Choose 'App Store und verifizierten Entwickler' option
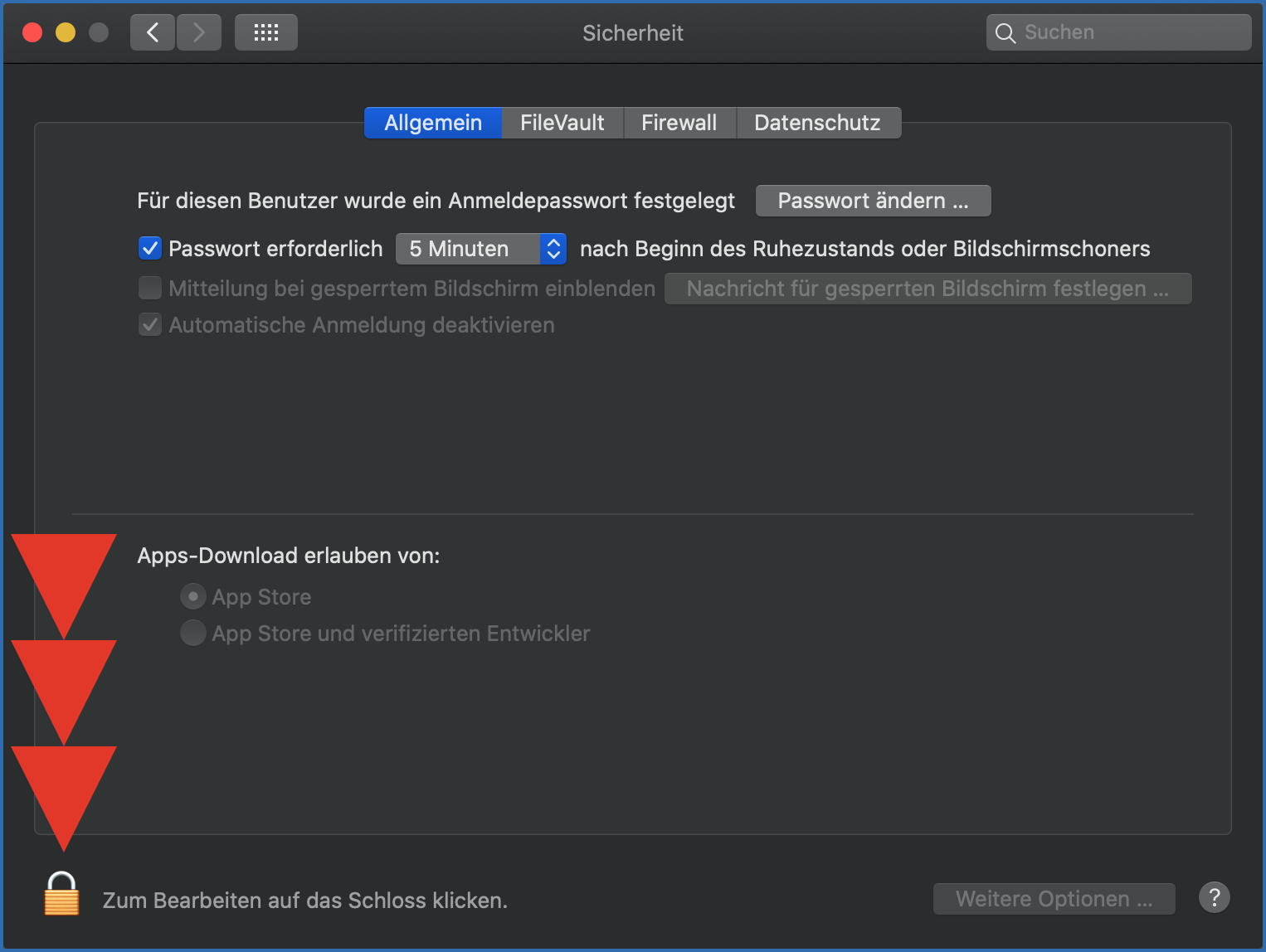The width and height of the screenshot is (1266, 952). [192, 633]
